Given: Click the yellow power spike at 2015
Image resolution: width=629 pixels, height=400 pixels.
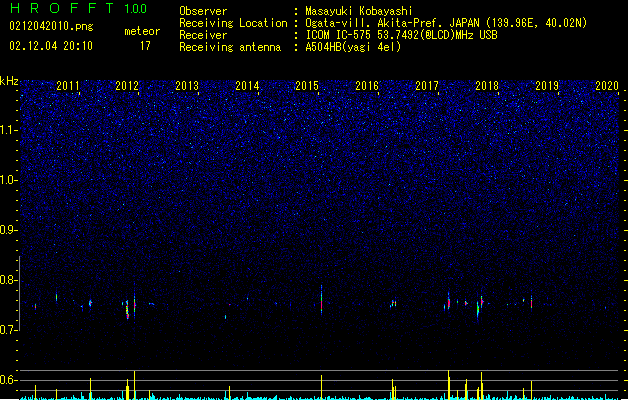Looking at the screenshot, I should point(321,387).
